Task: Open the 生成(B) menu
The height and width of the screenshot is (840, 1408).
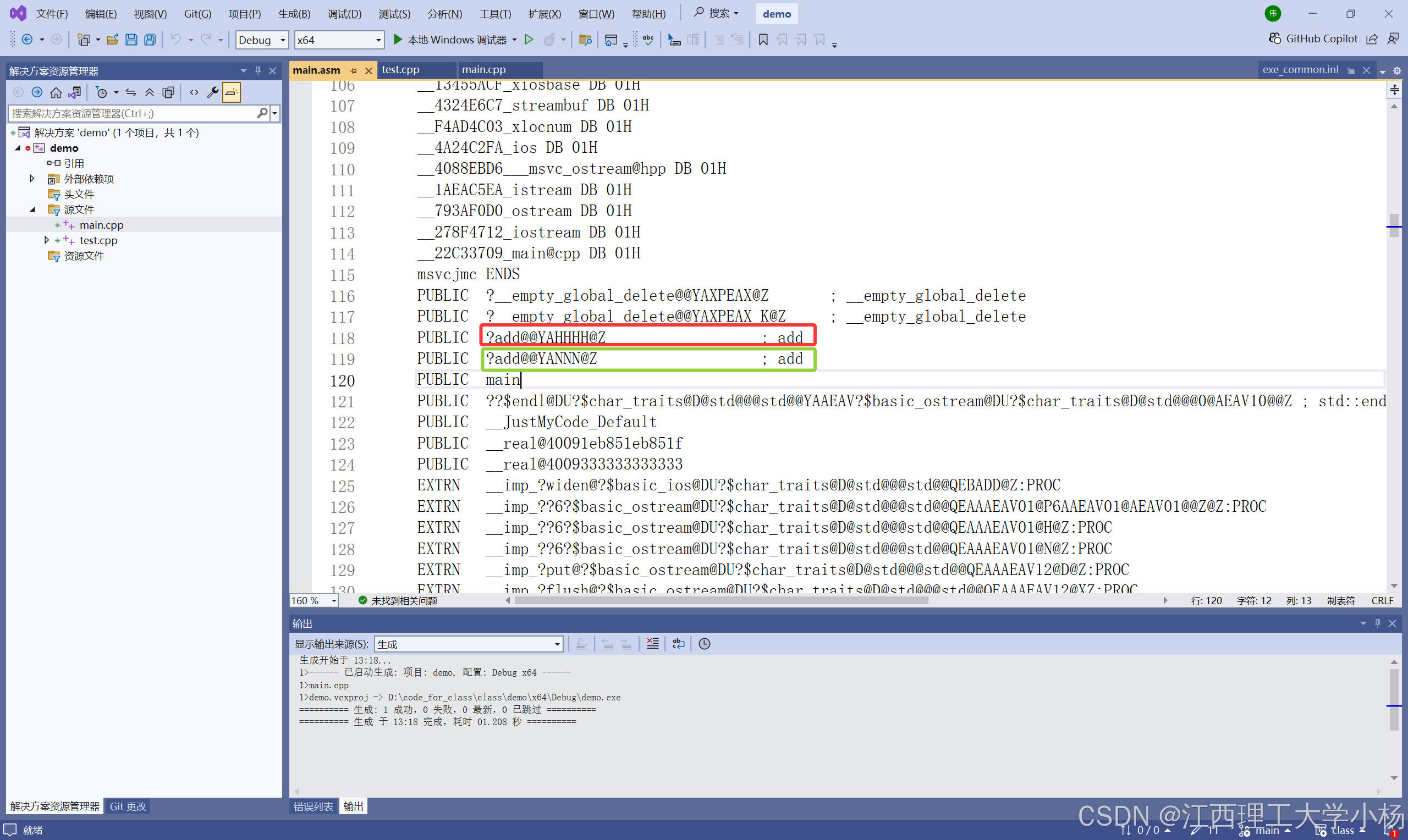Action: coord(294,14)
